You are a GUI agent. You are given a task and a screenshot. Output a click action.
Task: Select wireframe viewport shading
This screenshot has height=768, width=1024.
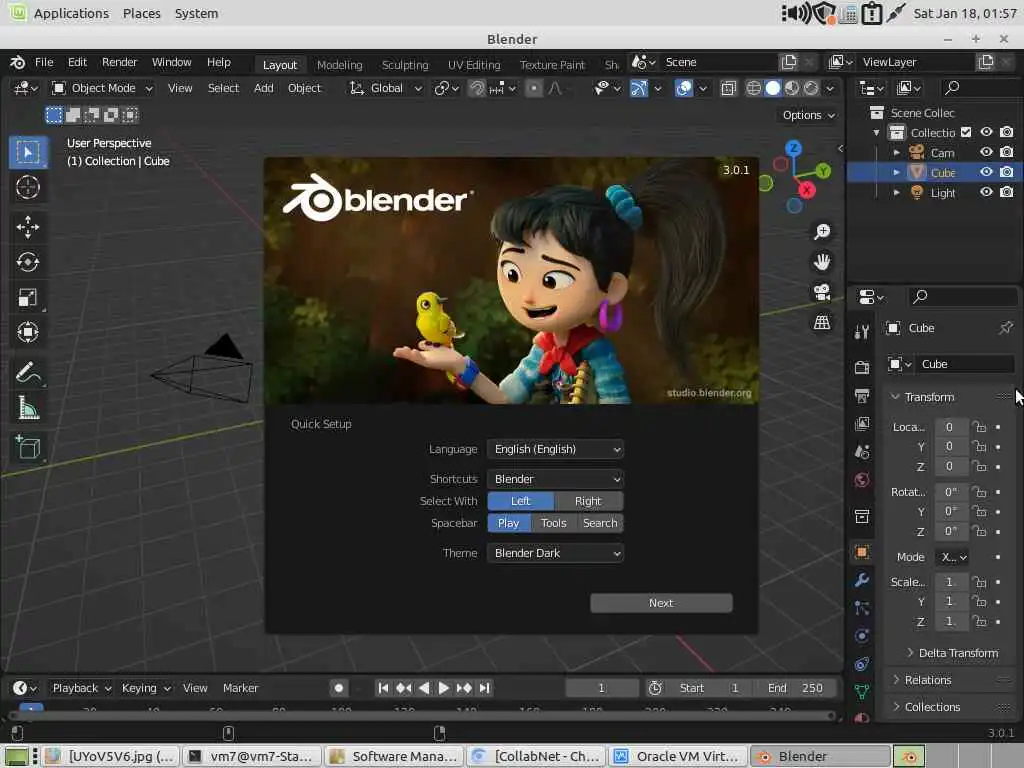click(754, 88)
